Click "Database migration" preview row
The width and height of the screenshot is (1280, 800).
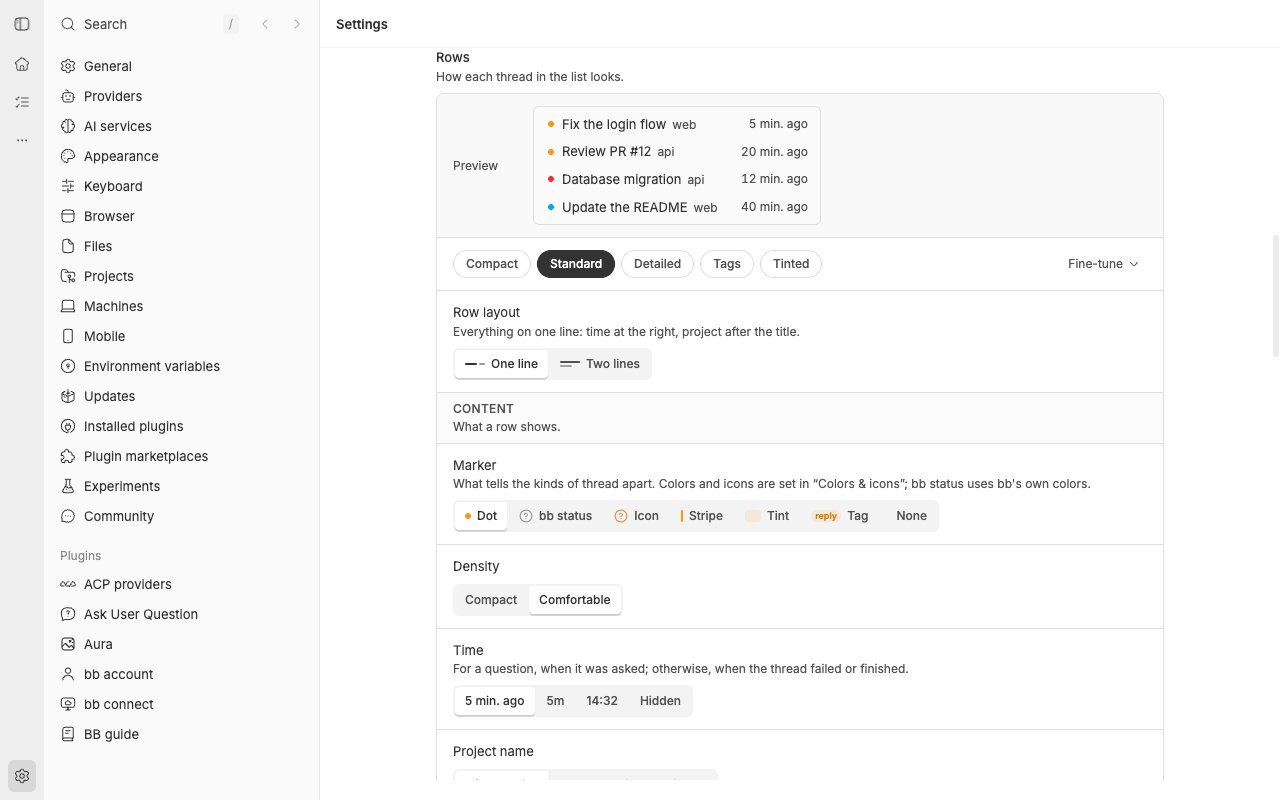[x=677, y=179]
